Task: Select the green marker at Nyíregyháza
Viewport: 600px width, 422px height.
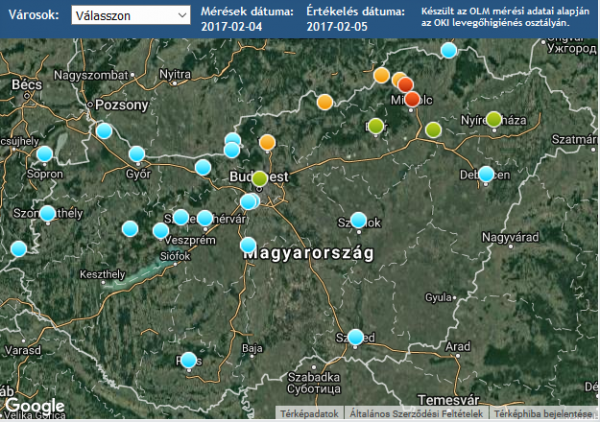Action: [x=494, y=119]
